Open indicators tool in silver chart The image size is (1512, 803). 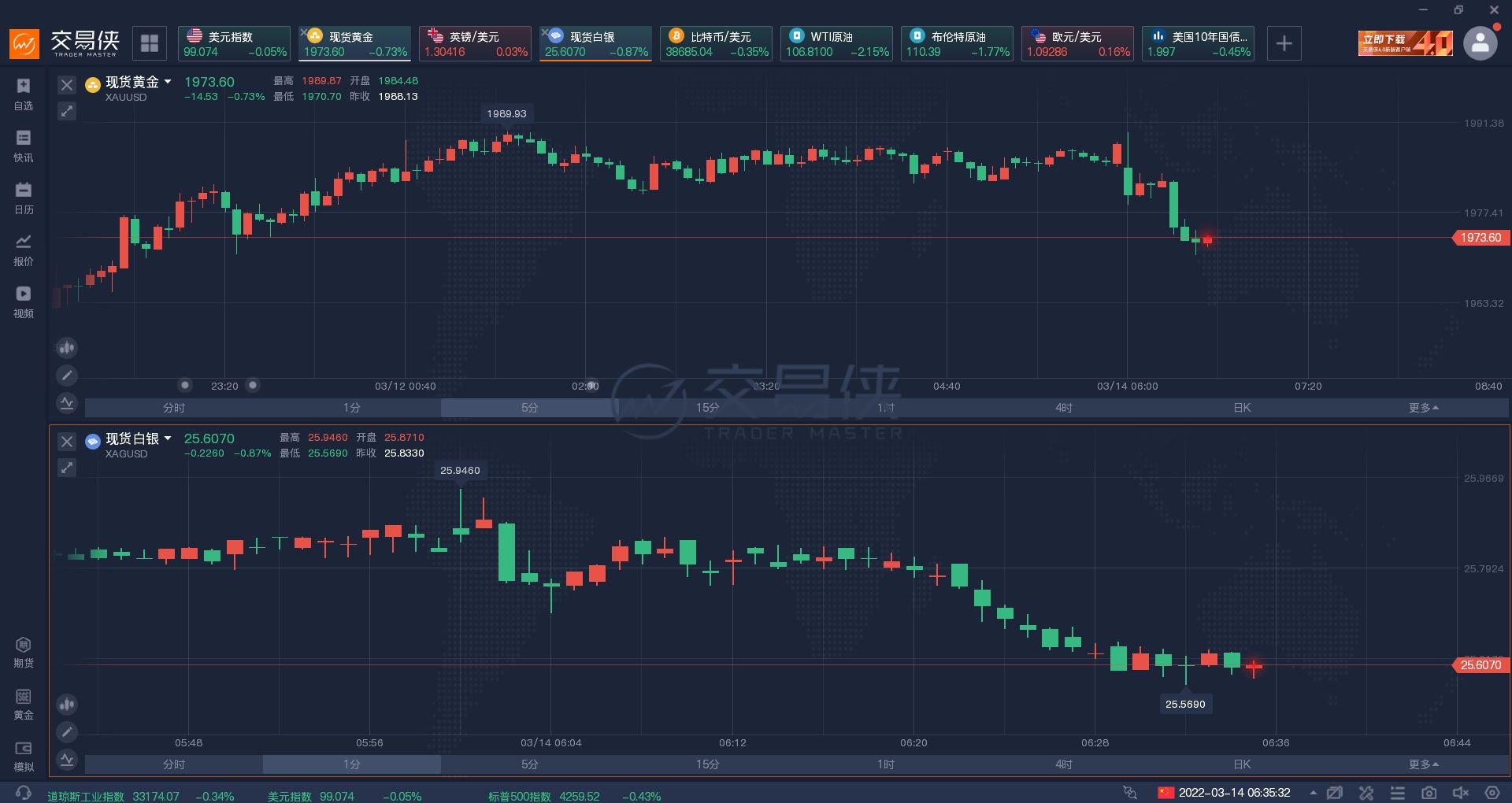[67, 759]
